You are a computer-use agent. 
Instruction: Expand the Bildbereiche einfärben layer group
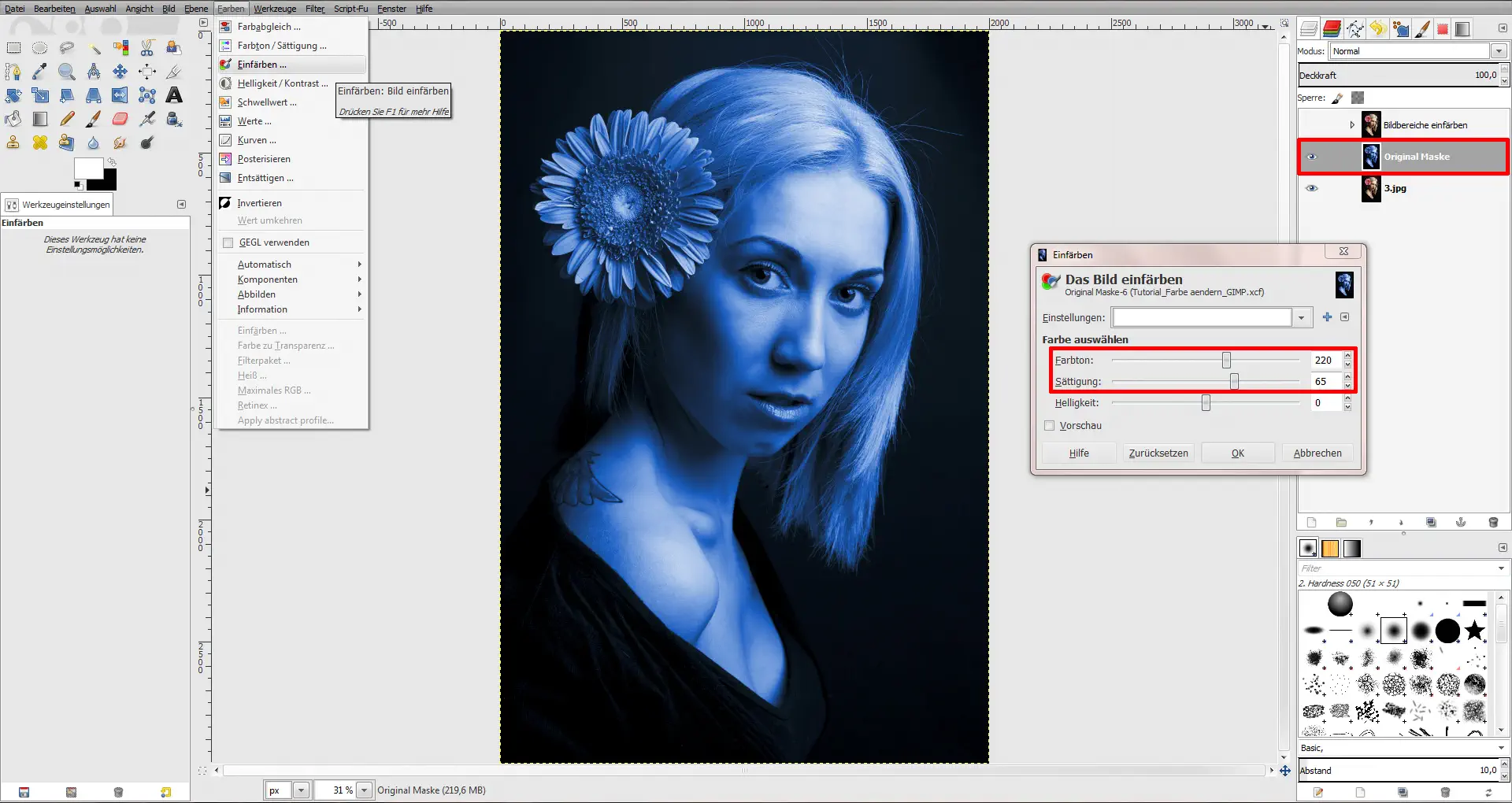pyautogui.click(x=1353, y=124)
